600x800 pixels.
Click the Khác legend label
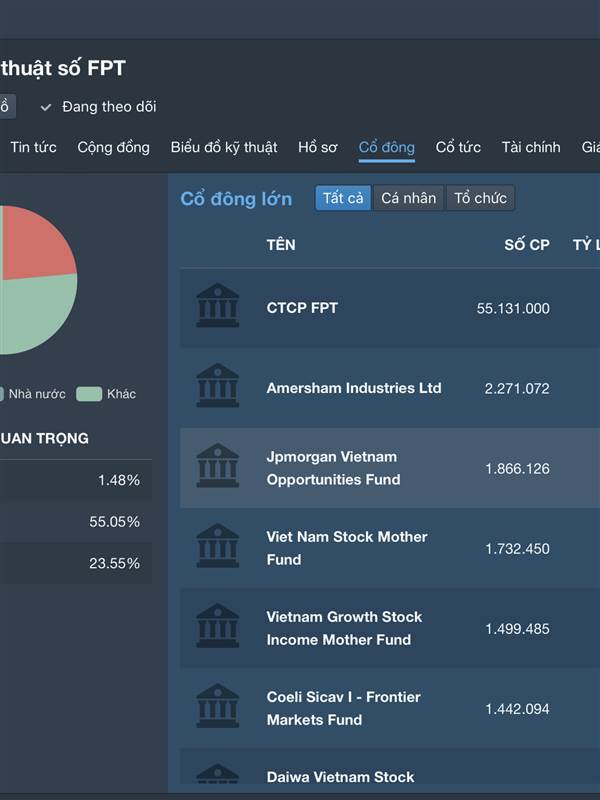click(121, 394)
